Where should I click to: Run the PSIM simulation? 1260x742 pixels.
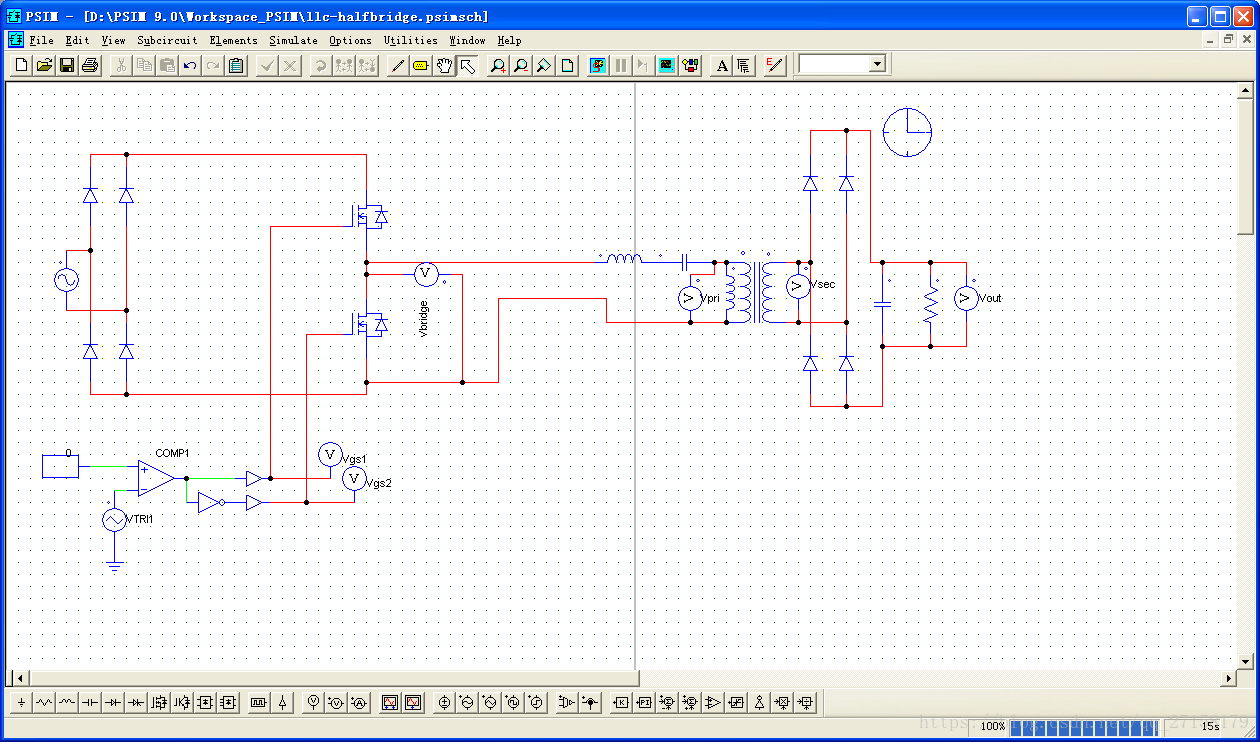pos(597,65)
